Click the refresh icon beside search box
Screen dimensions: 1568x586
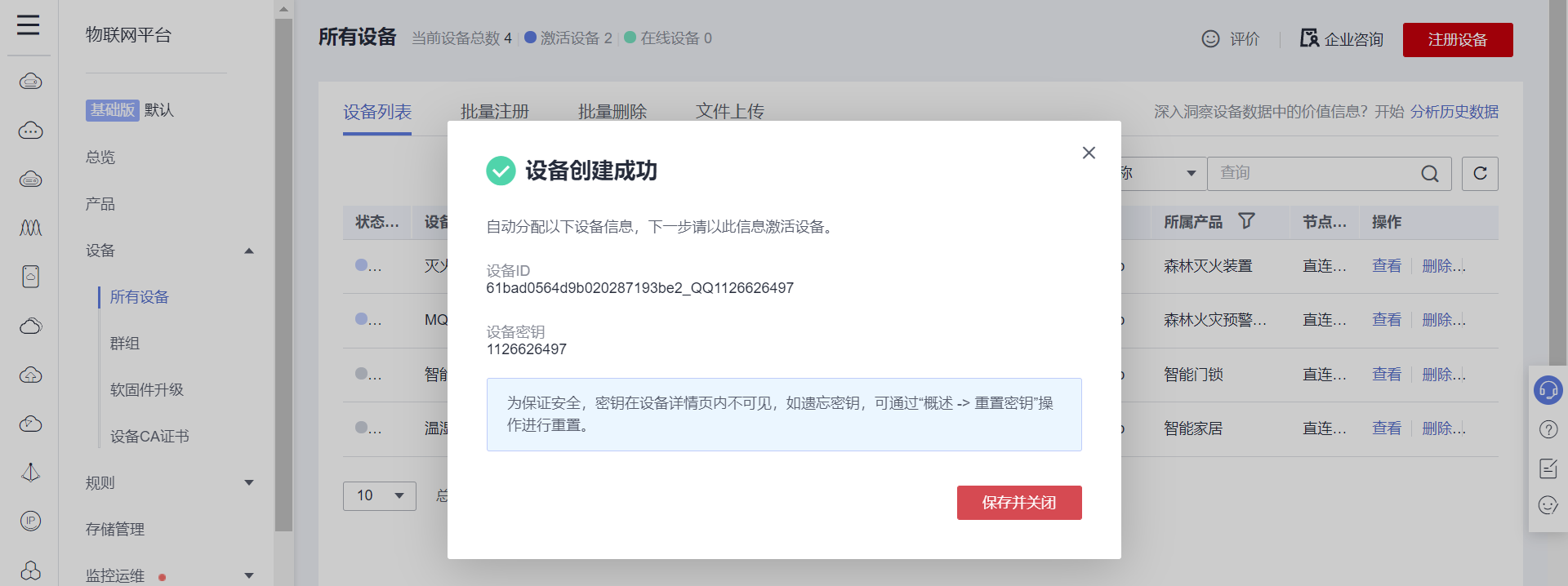point(1480,173)
